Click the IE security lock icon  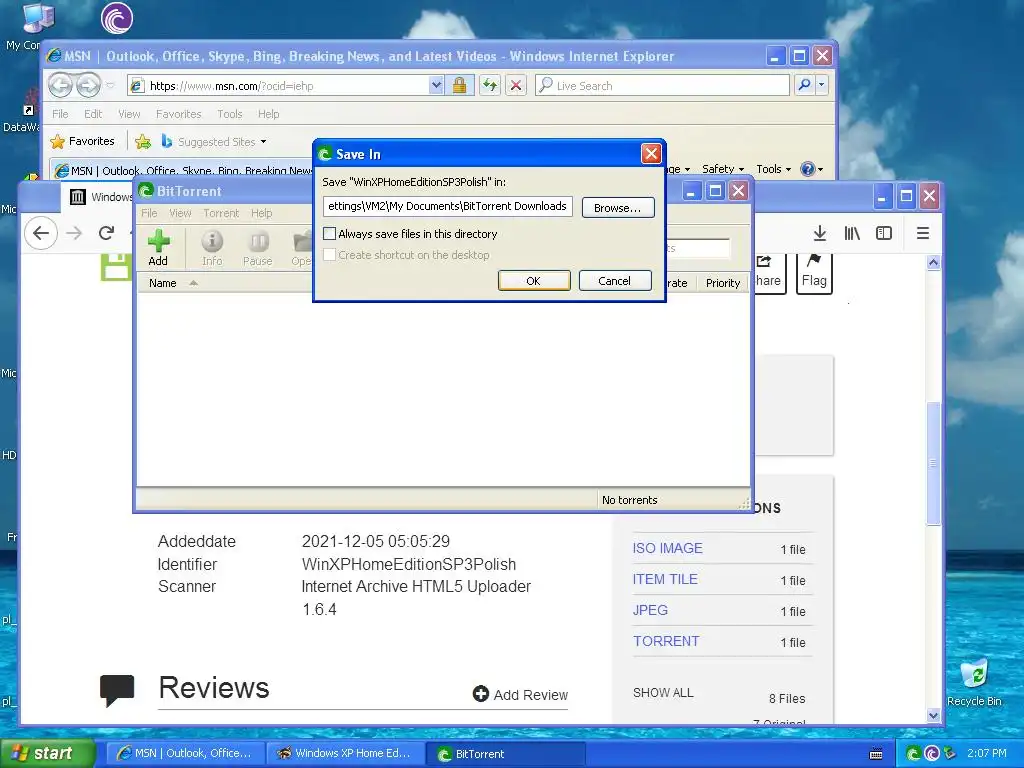point(460,85)
